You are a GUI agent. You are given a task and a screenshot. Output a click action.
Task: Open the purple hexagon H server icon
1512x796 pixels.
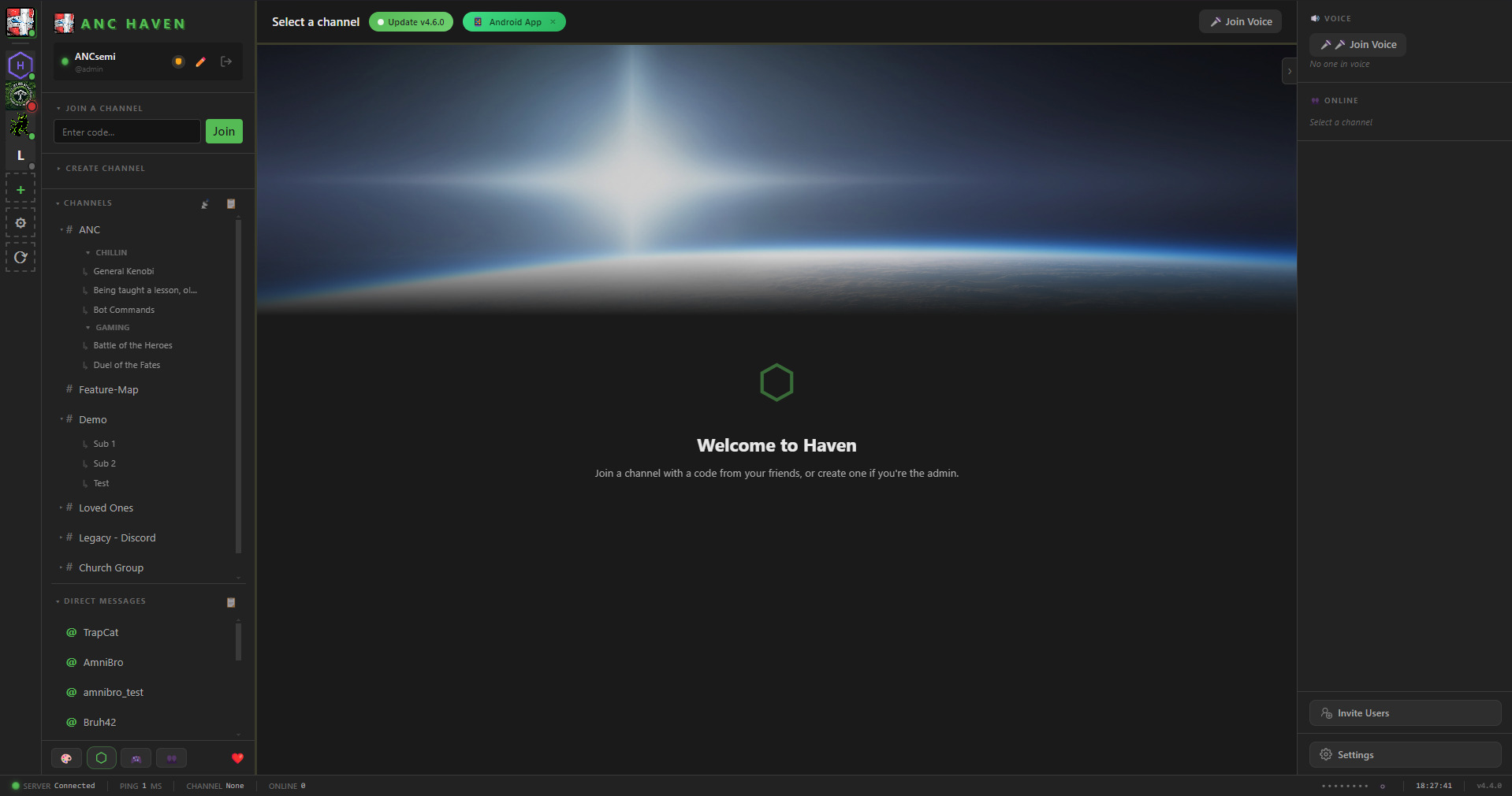tap(20, 65)
